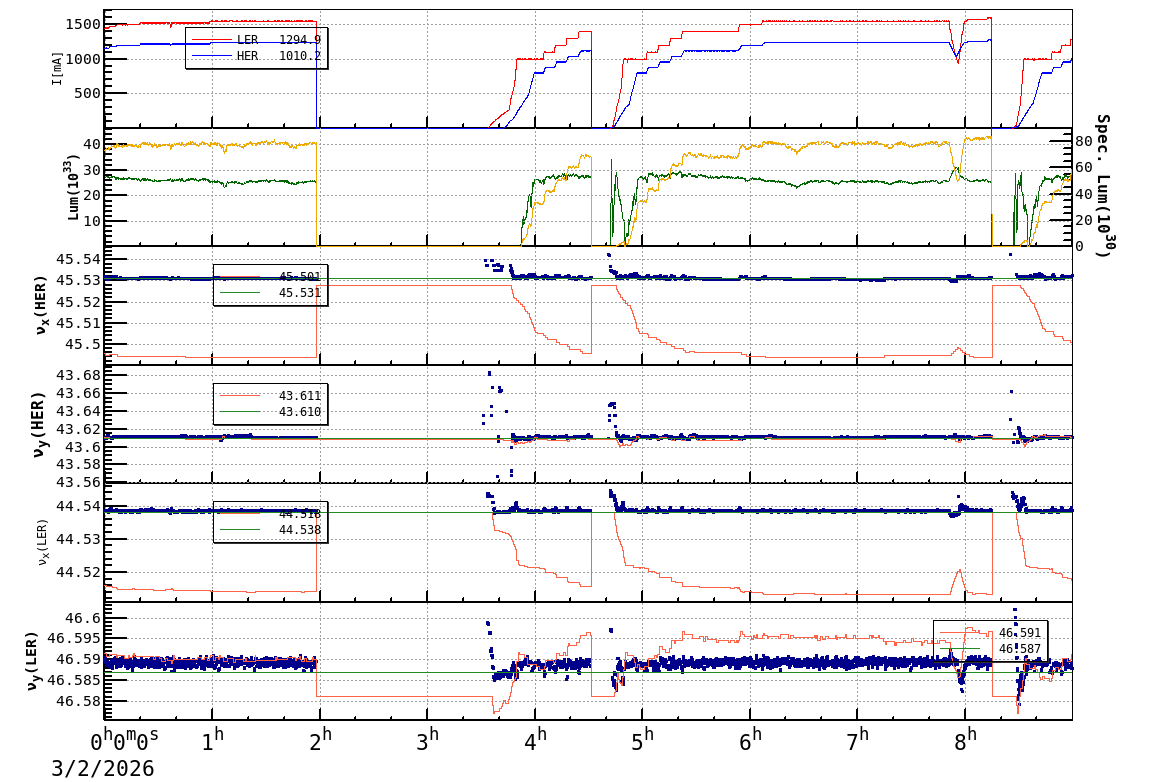Click the 45.54 tick label

click(79, 260)
